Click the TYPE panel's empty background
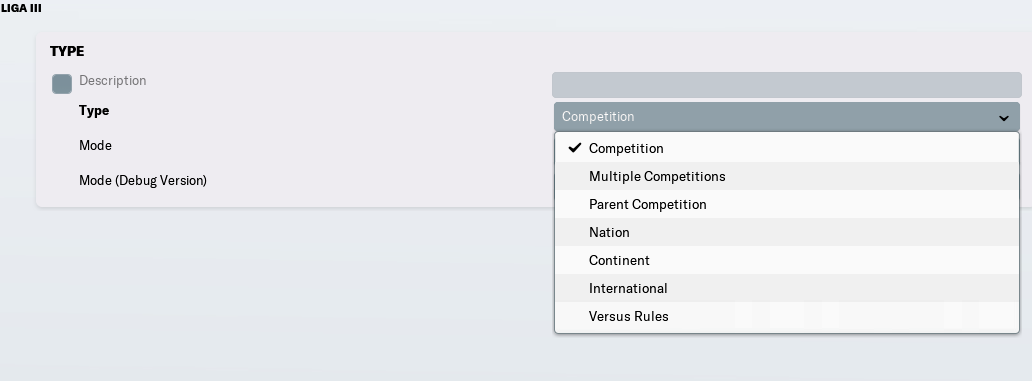This screenshot has width=1032, height=381. click(x=329, y=132)
